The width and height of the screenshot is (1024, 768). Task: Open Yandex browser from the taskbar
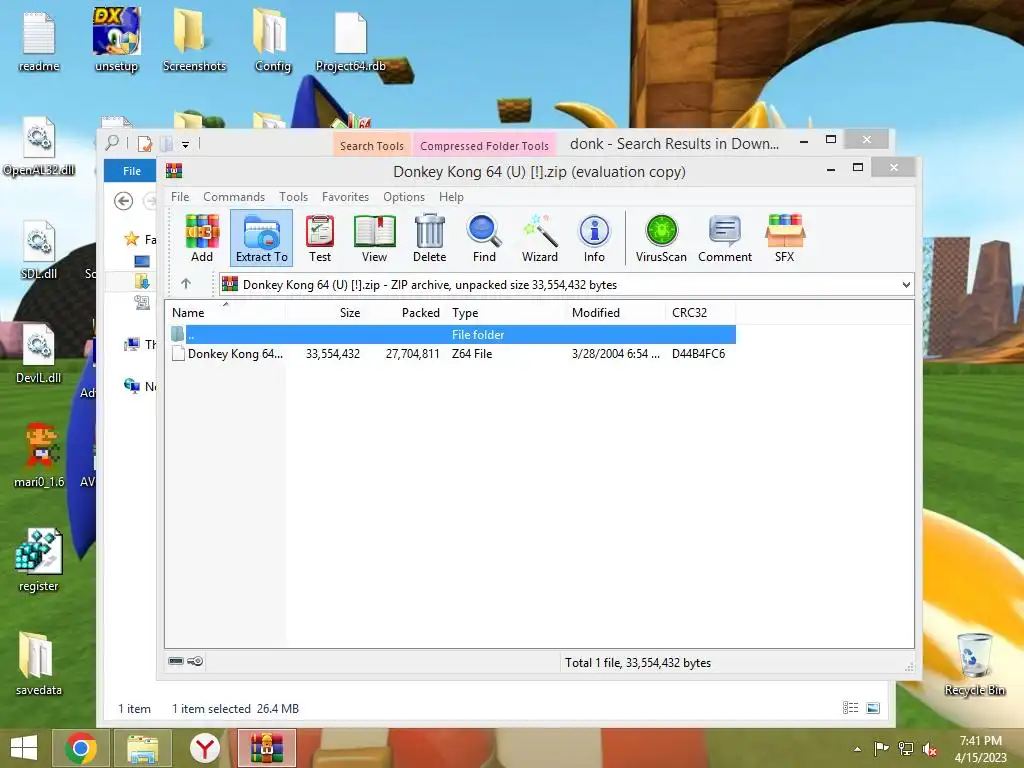point(204,748)
